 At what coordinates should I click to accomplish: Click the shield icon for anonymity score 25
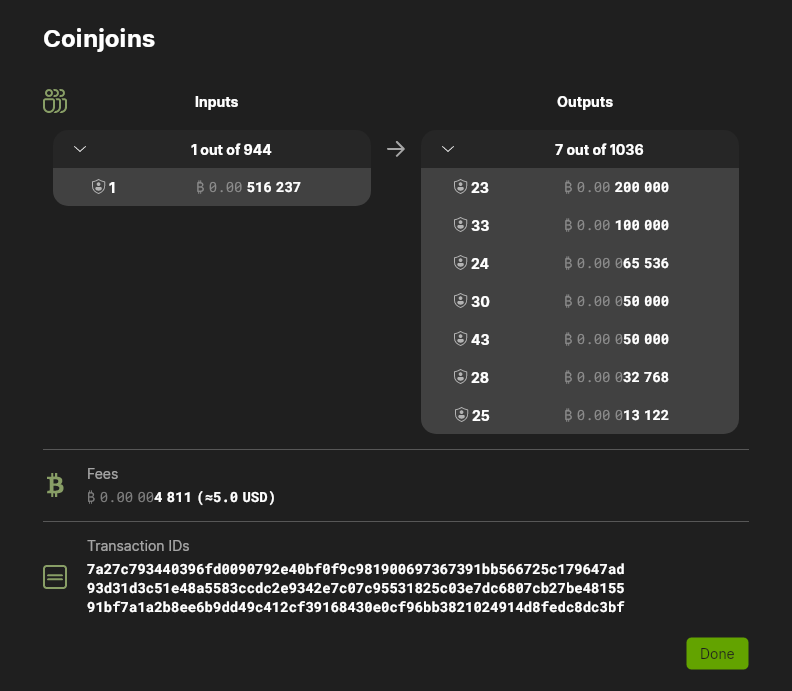(461, 415)
